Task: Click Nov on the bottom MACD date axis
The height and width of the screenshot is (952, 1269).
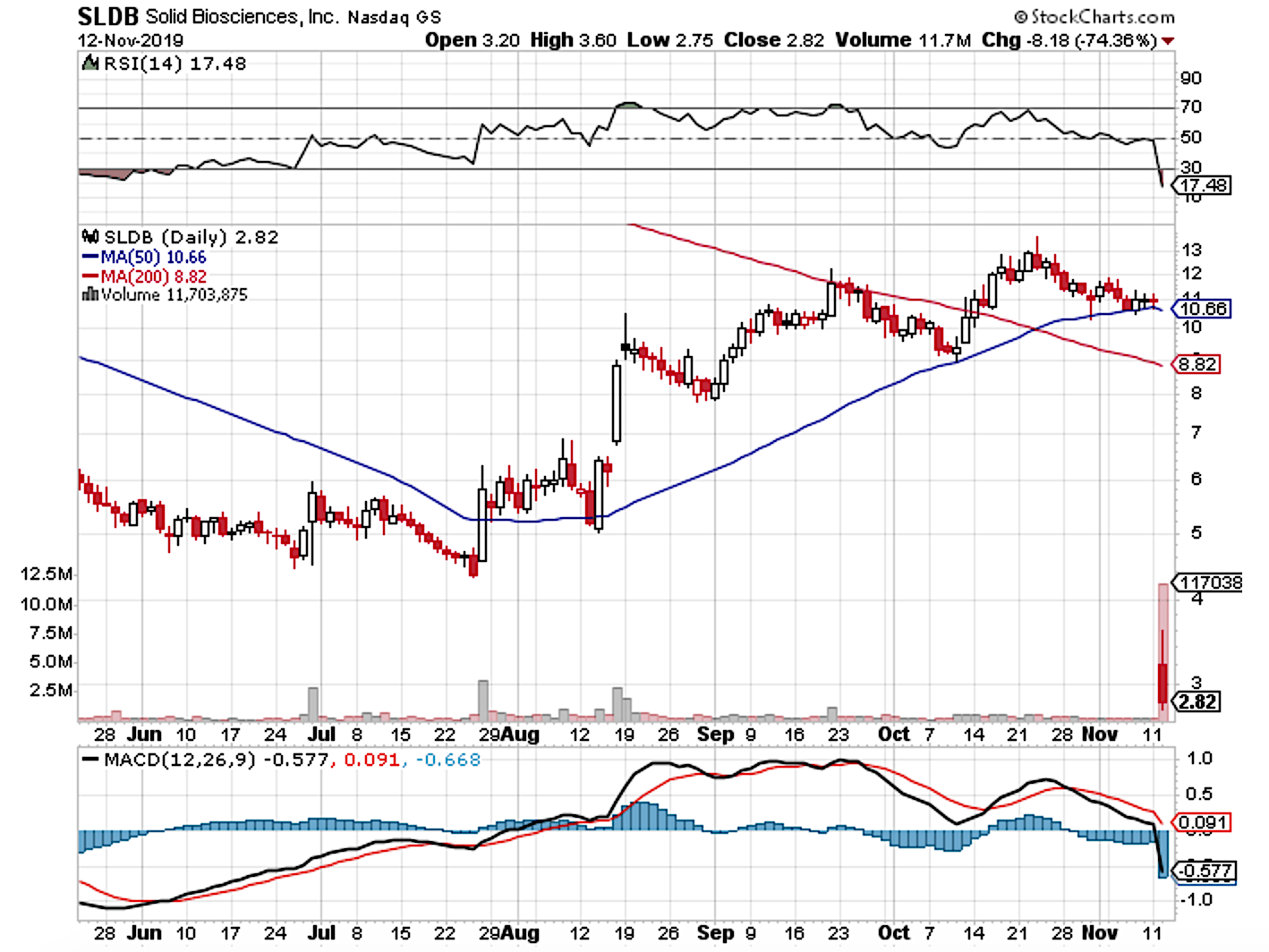Action: [x=1099, y=933]
